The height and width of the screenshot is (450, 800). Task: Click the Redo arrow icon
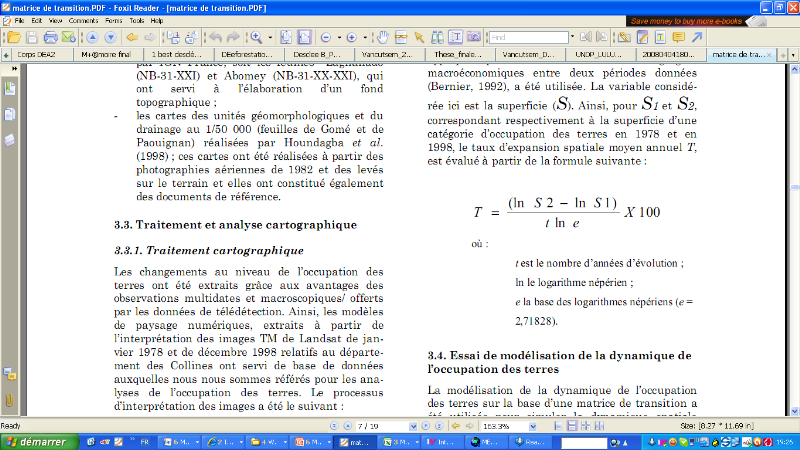tap(233, 37)
